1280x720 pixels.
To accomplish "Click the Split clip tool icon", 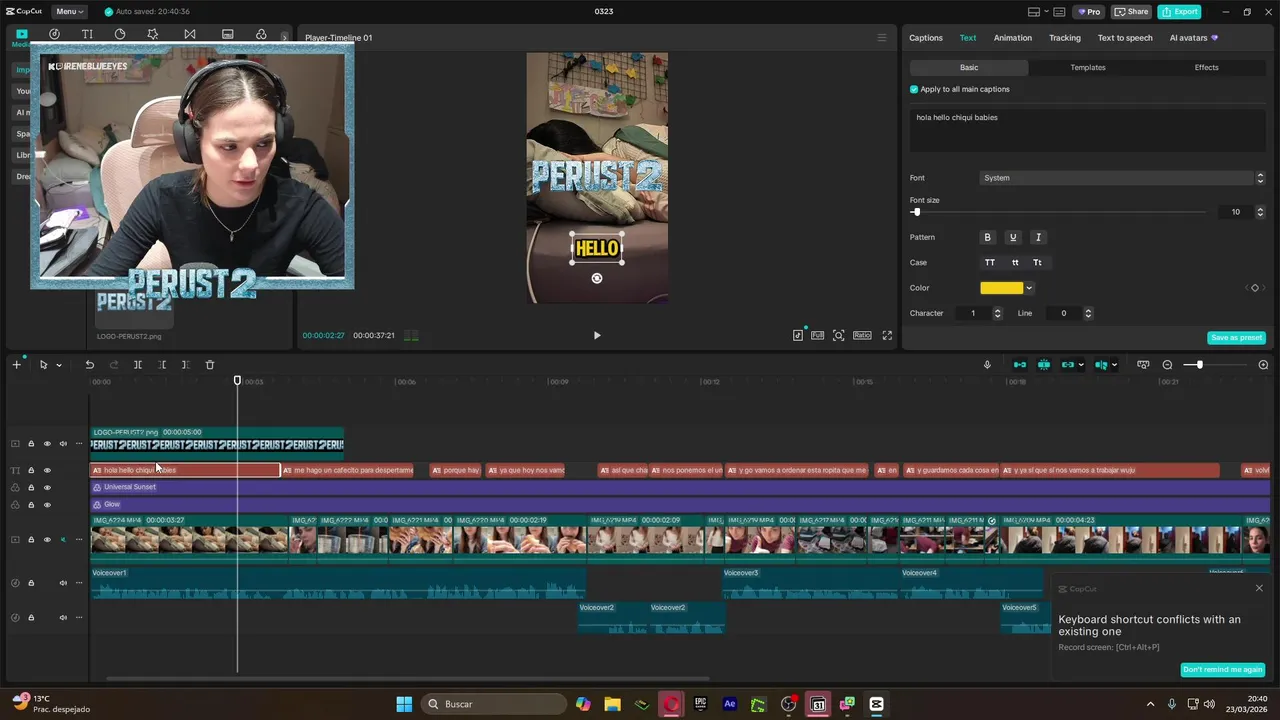I will (138, 365).
